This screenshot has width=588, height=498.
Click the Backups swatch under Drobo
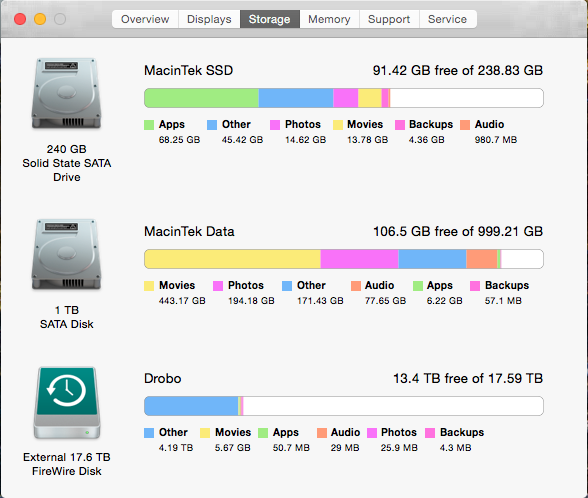[430, 433]
